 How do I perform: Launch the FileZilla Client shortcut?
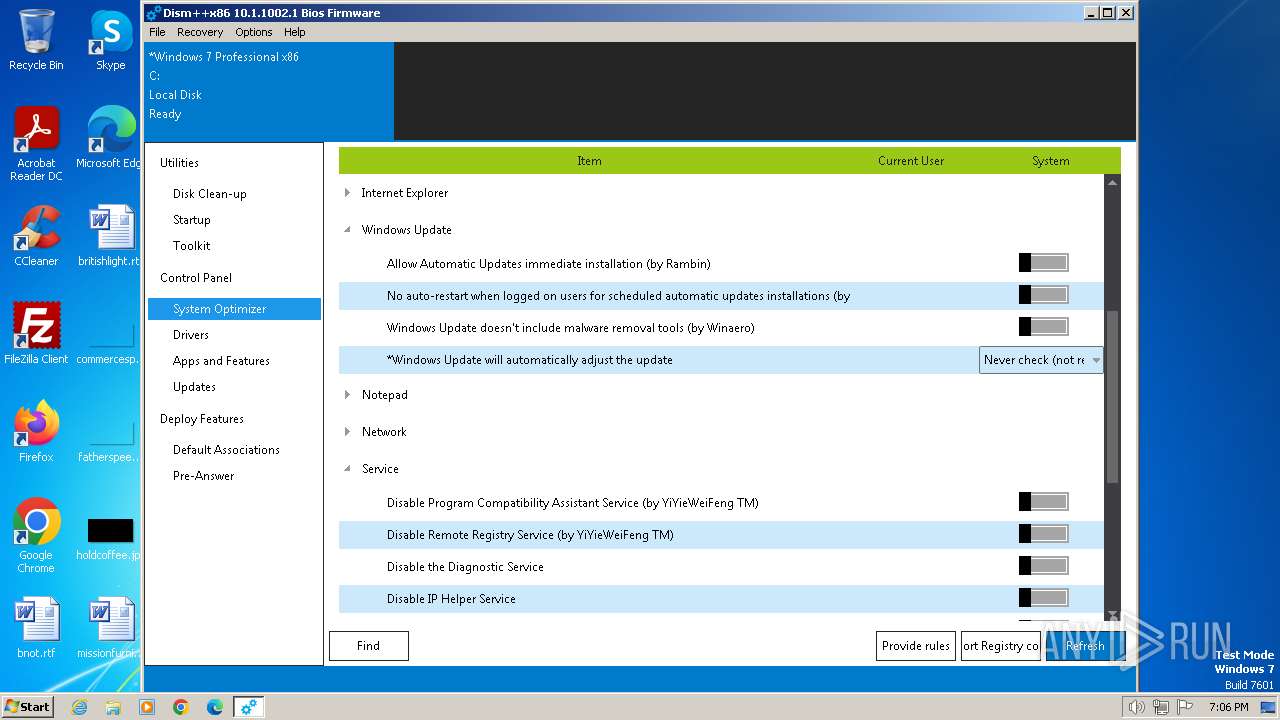pyautogui.click(x=36, y=333)
